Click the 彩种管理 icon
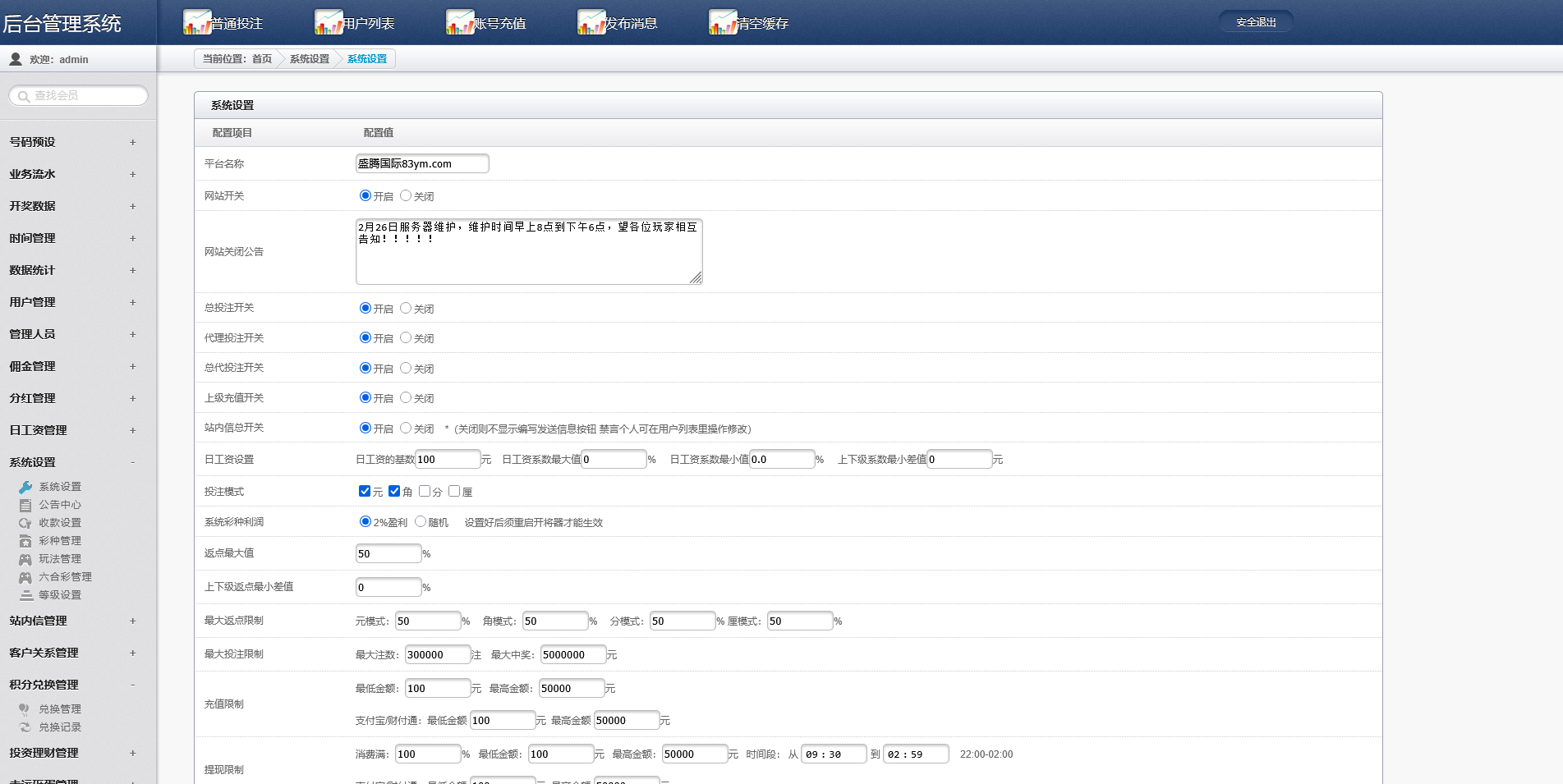Screen dimensions: 1563x784 [25, 541]
